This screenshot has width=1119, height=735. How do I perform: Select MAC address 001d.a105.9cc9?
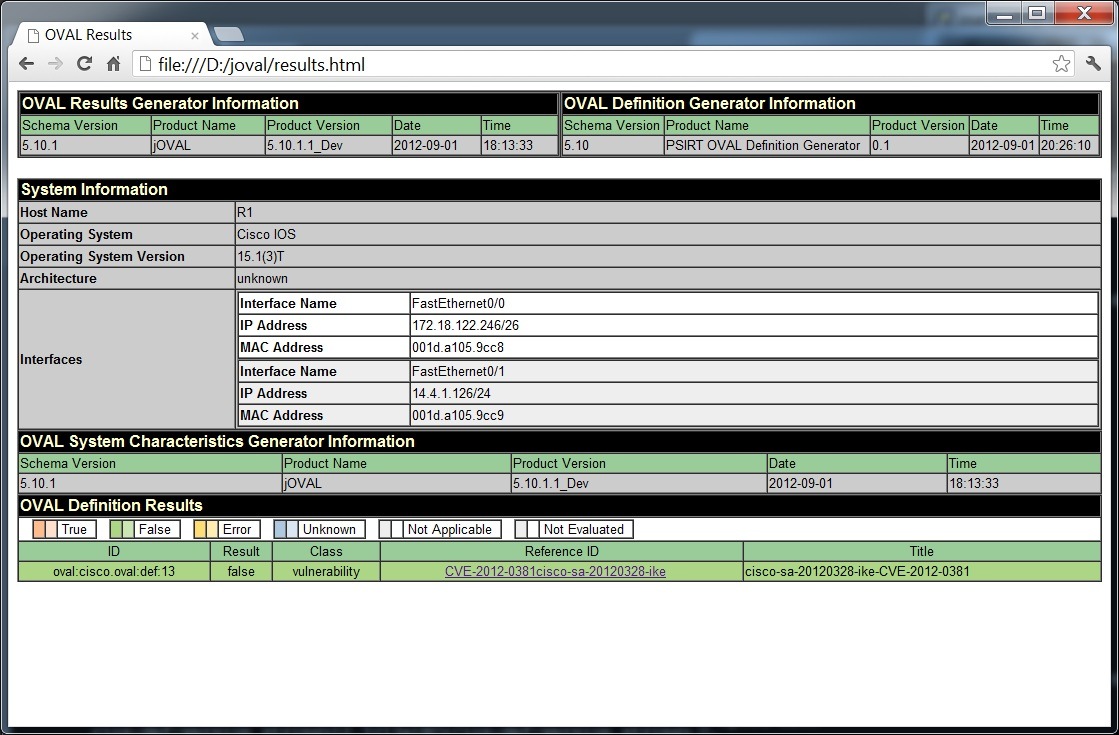click(457, 415)
